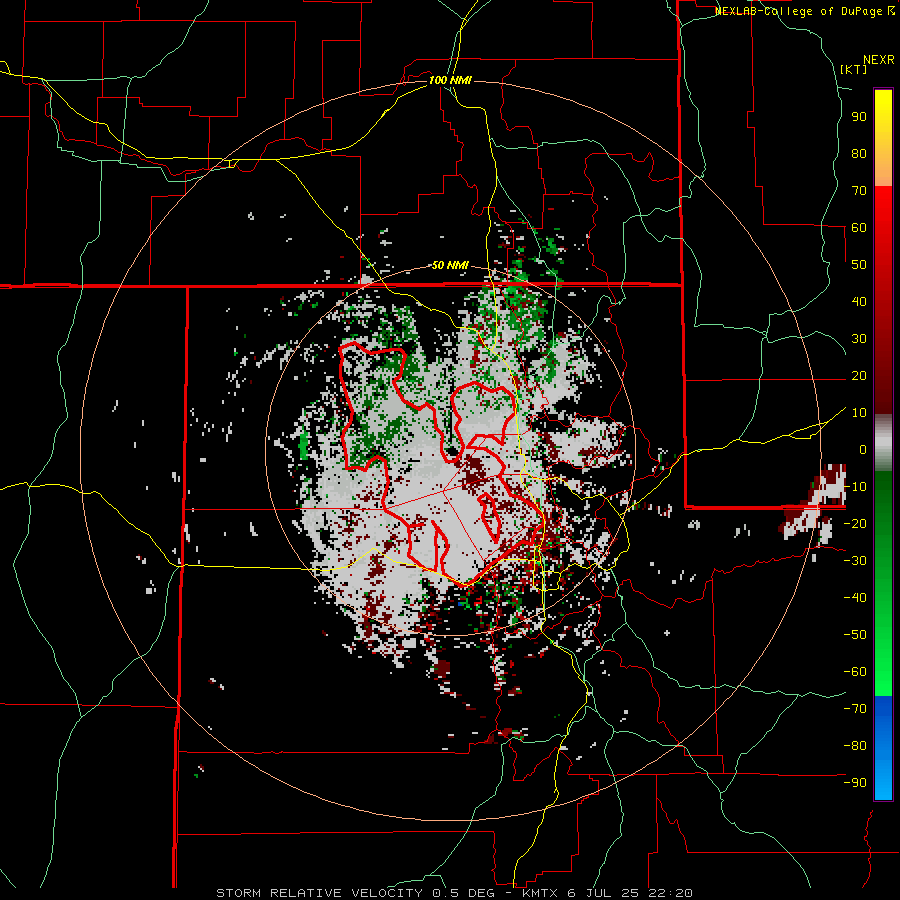Click the NEXLAB-College of DuPage watermark text
The image size is (900, 900).
(x=800, y=11)
